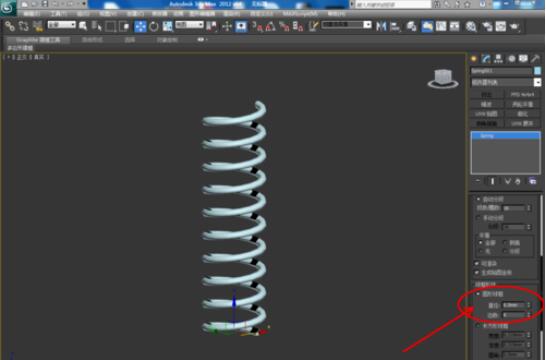Click the Pin Stack icon below modifier stack
Viewport: 546px width, 360px height.
click(478, 181)
